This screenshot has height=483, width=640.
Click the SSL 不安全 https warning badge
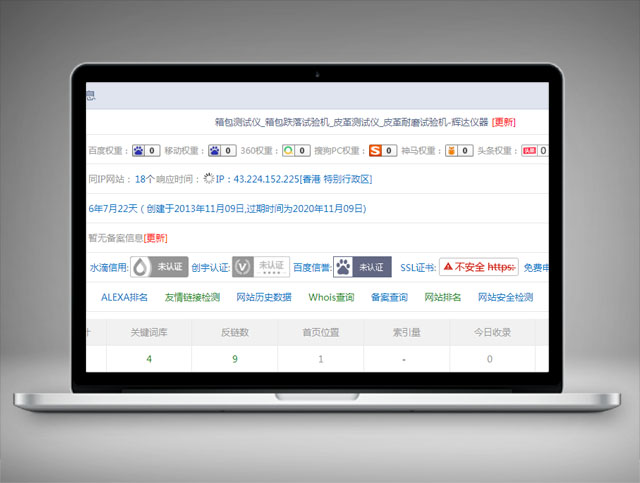(479, 267)
